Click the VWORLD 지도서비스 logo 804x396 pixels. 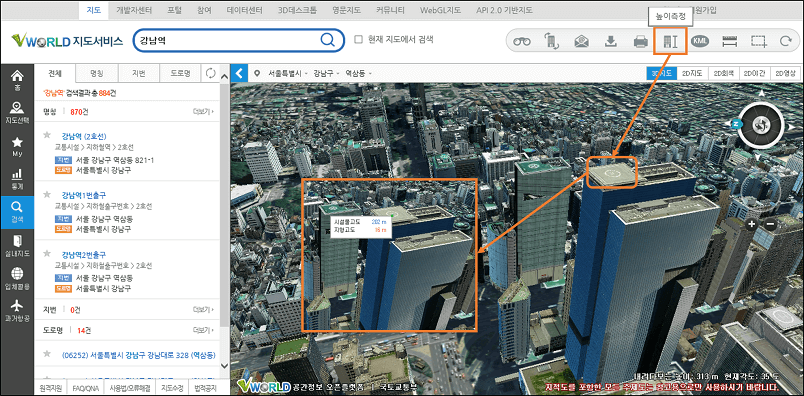pyautogui.click(x=67, y=41)
